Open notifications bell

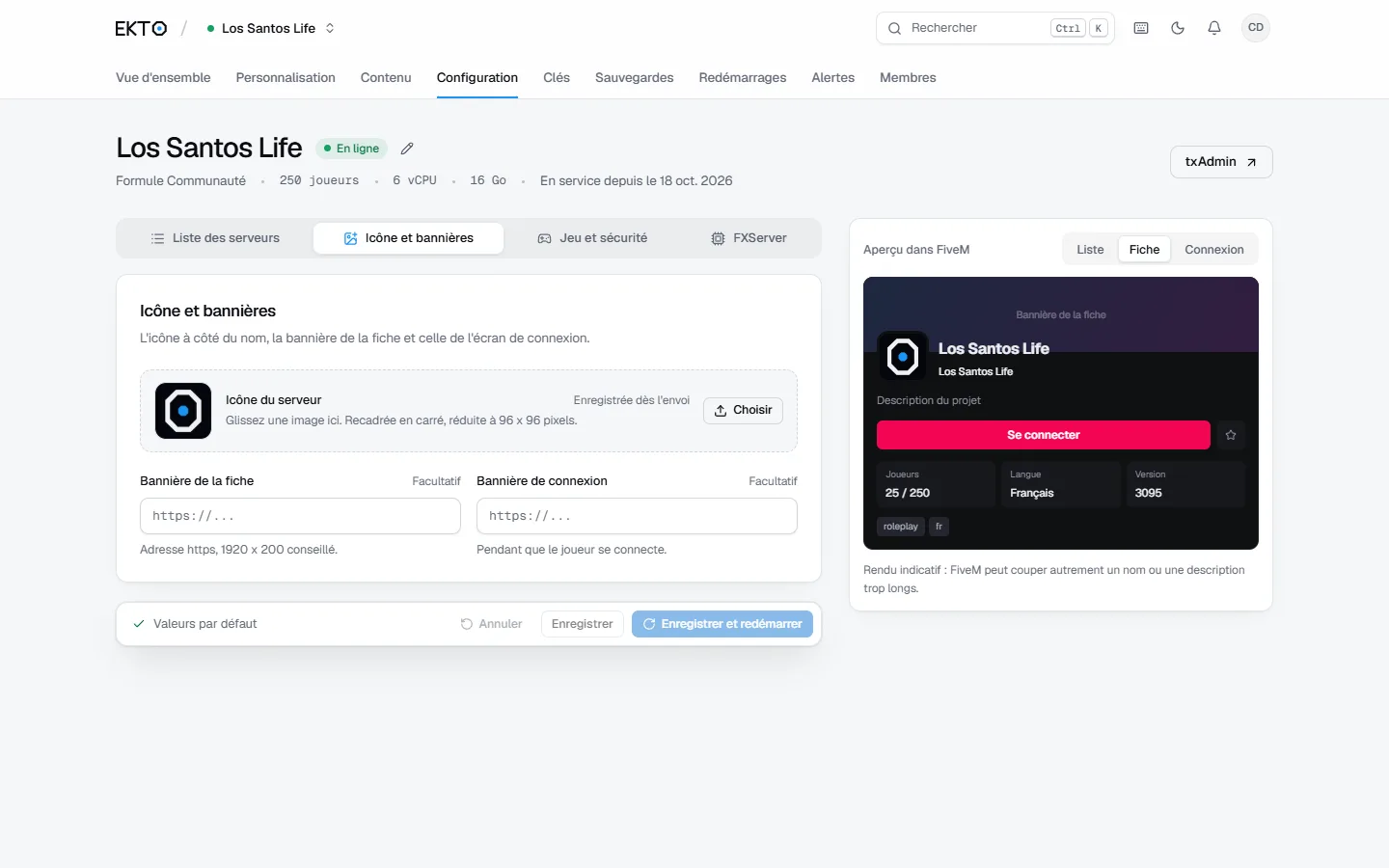coord(1214,28)
